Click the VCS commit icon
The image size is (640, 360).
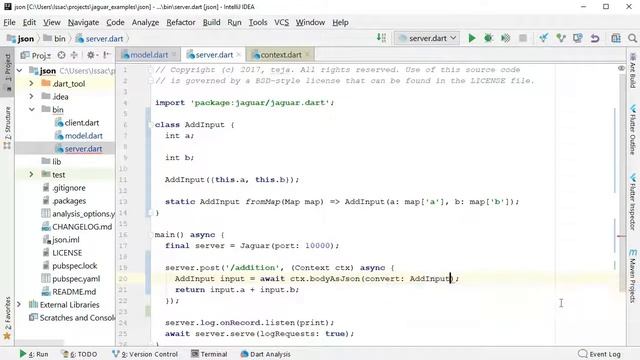(561, 38)
